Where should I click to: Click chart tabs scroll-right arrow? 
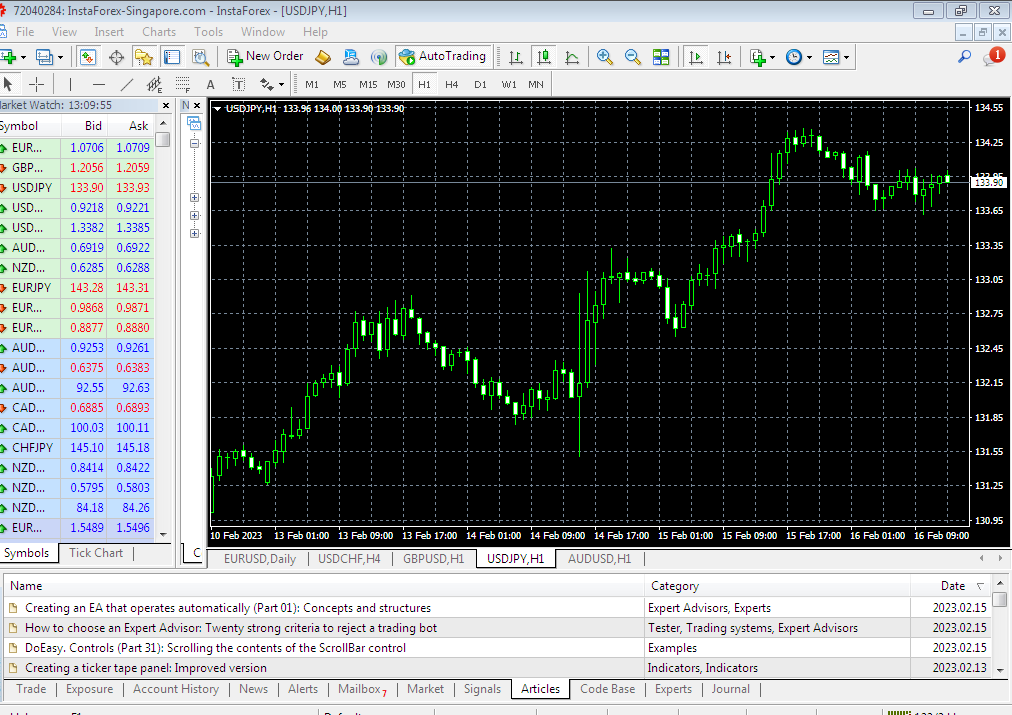(x=1000, y=558)
